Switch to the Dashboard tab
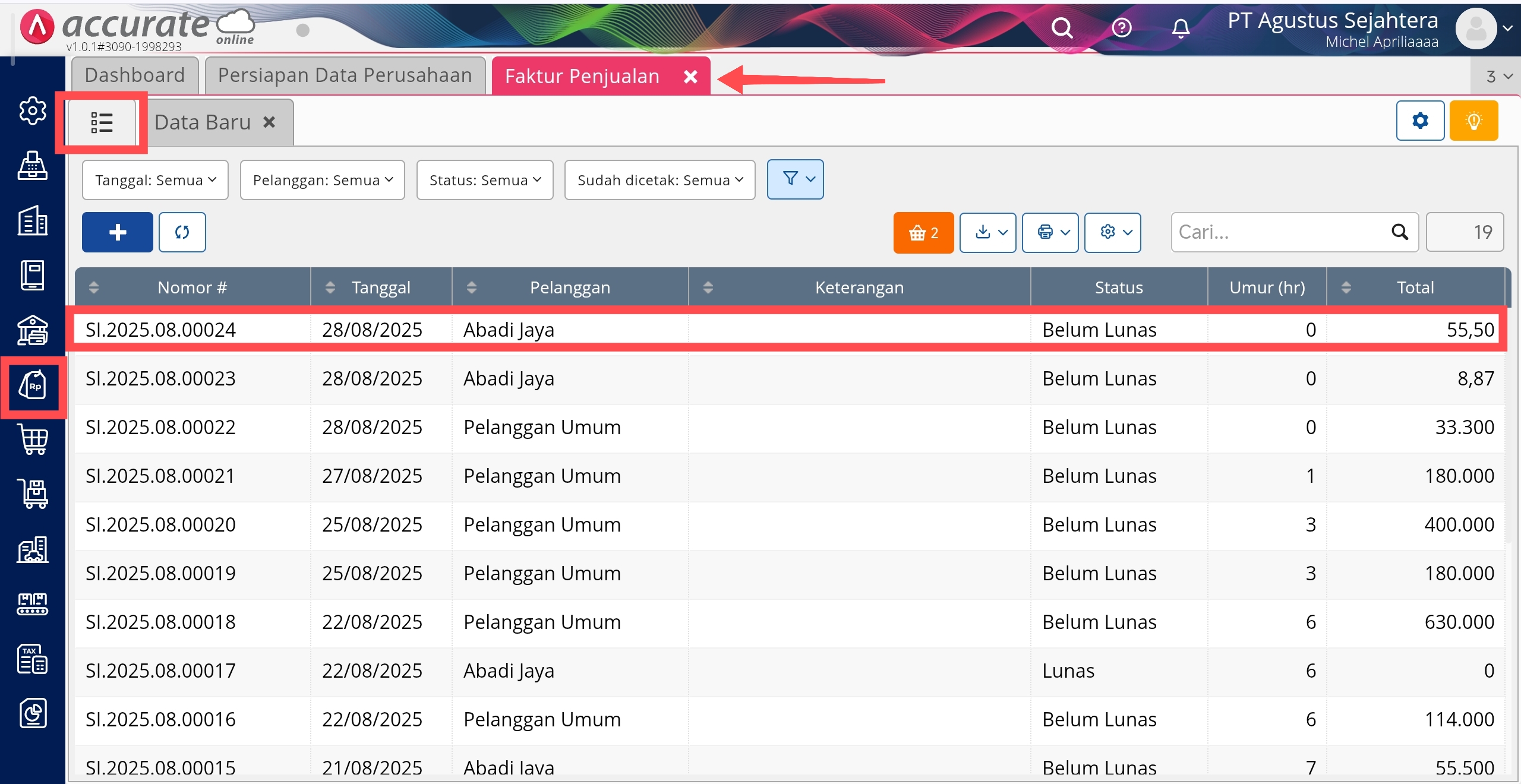Viewport: 1521px width, 784px height. click(x=135, y=75)
